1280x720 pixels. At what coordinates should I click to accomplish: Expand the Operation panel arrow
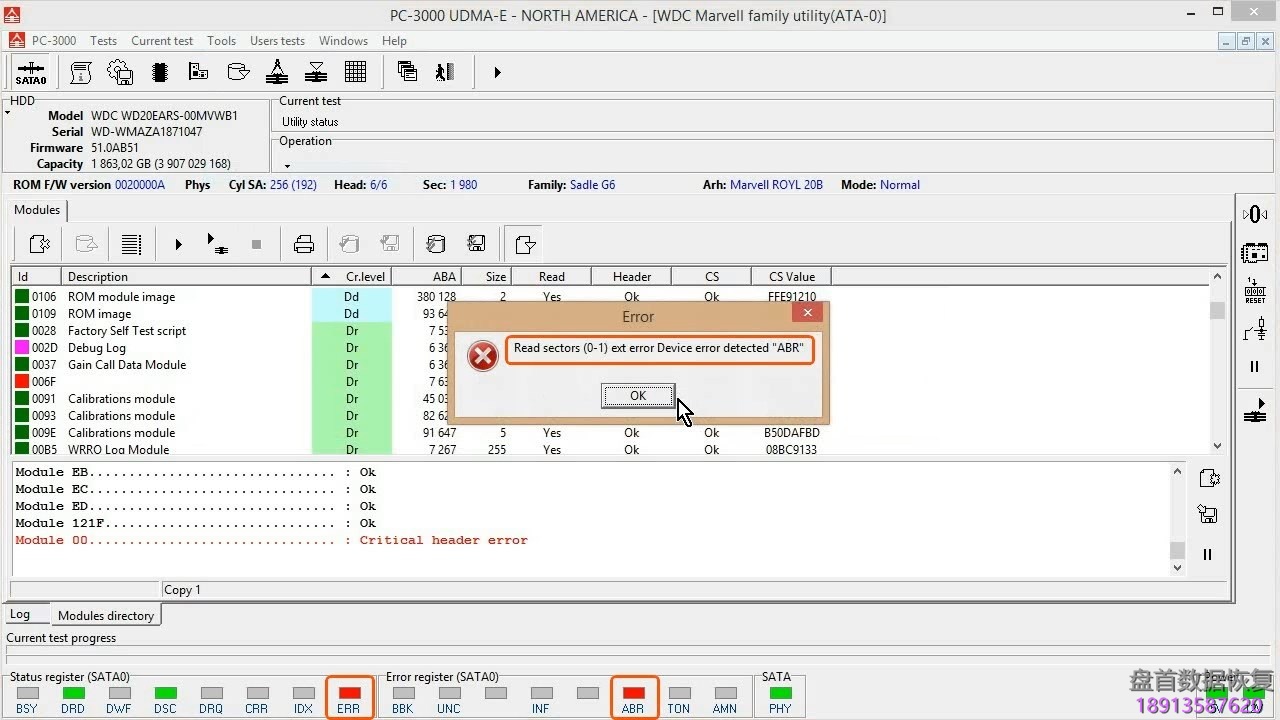tap(287, 166)
